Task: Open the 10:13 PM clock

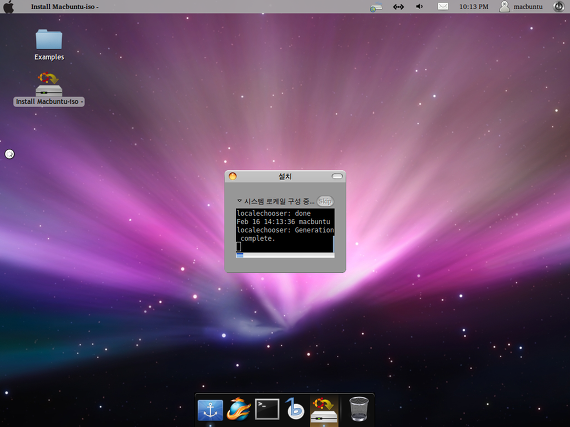Action: 474,7
